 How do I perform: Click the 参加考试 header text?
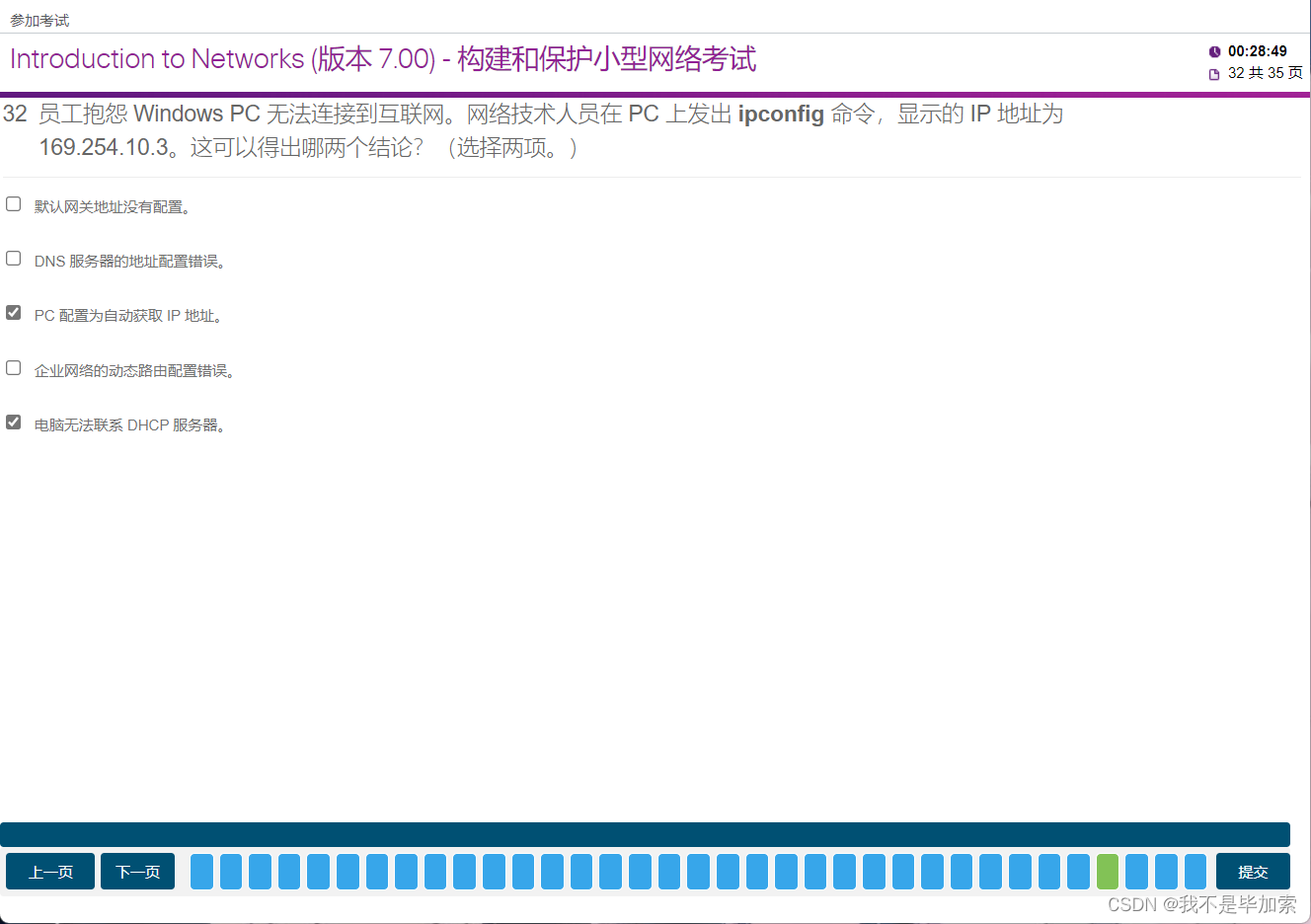(39, 20)
